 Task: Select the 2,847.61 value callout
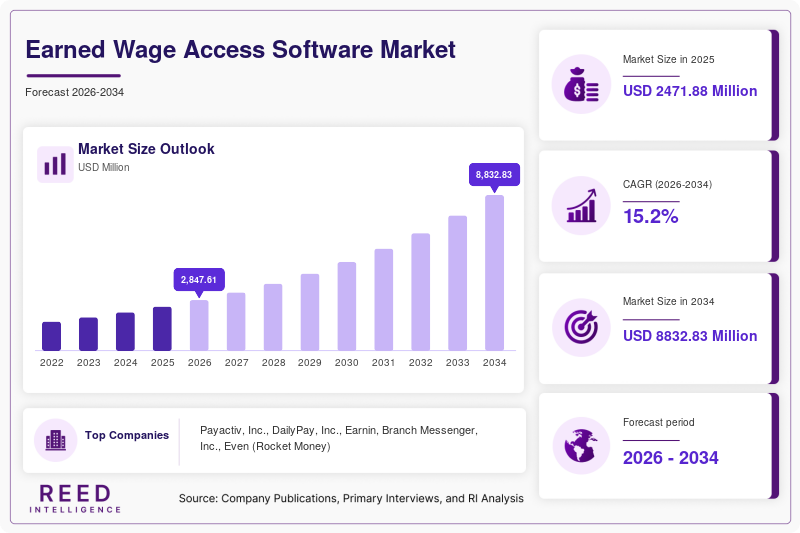(x=199, y=280)
